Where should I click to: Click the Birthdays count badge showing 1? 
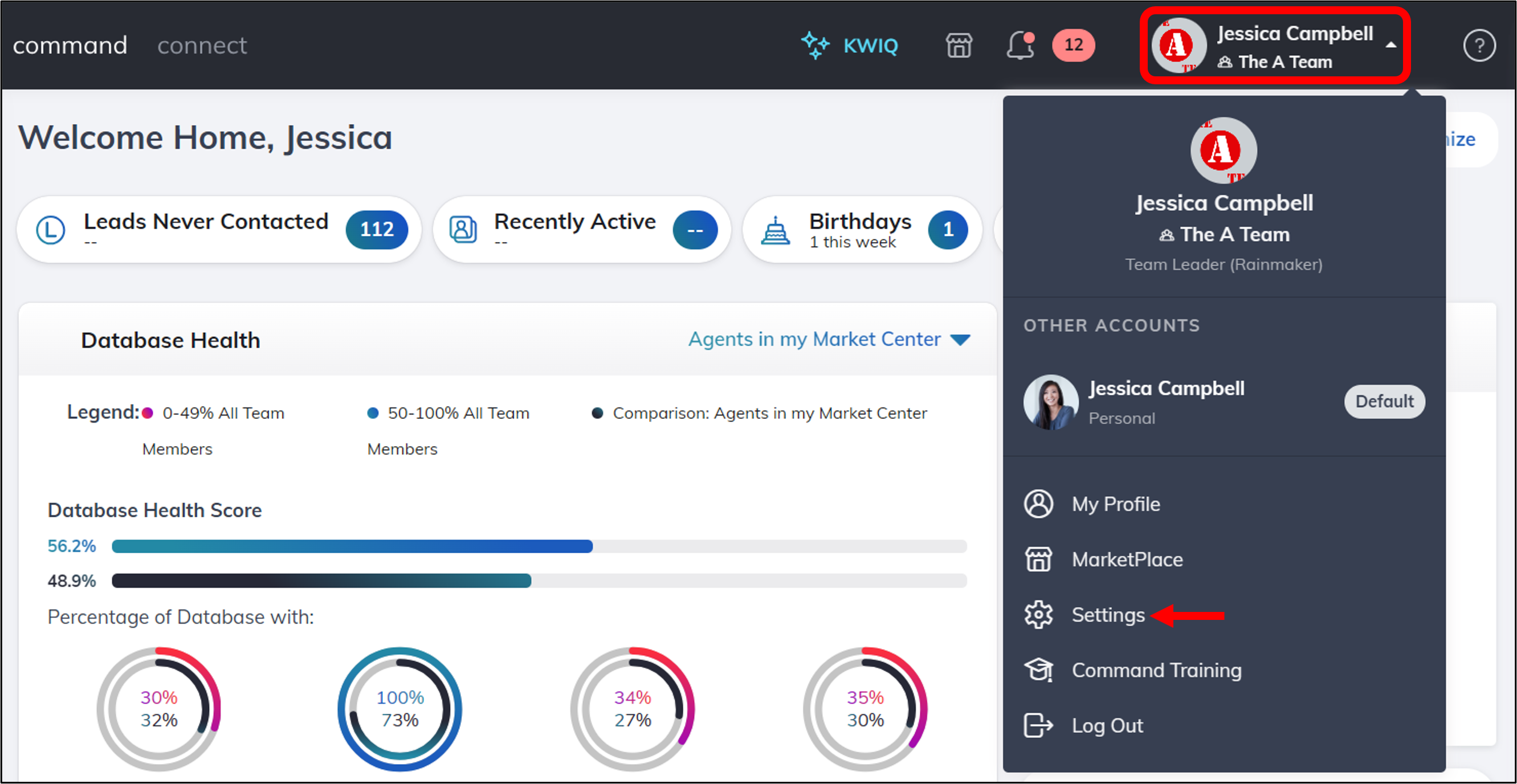(x=948, y=230)
